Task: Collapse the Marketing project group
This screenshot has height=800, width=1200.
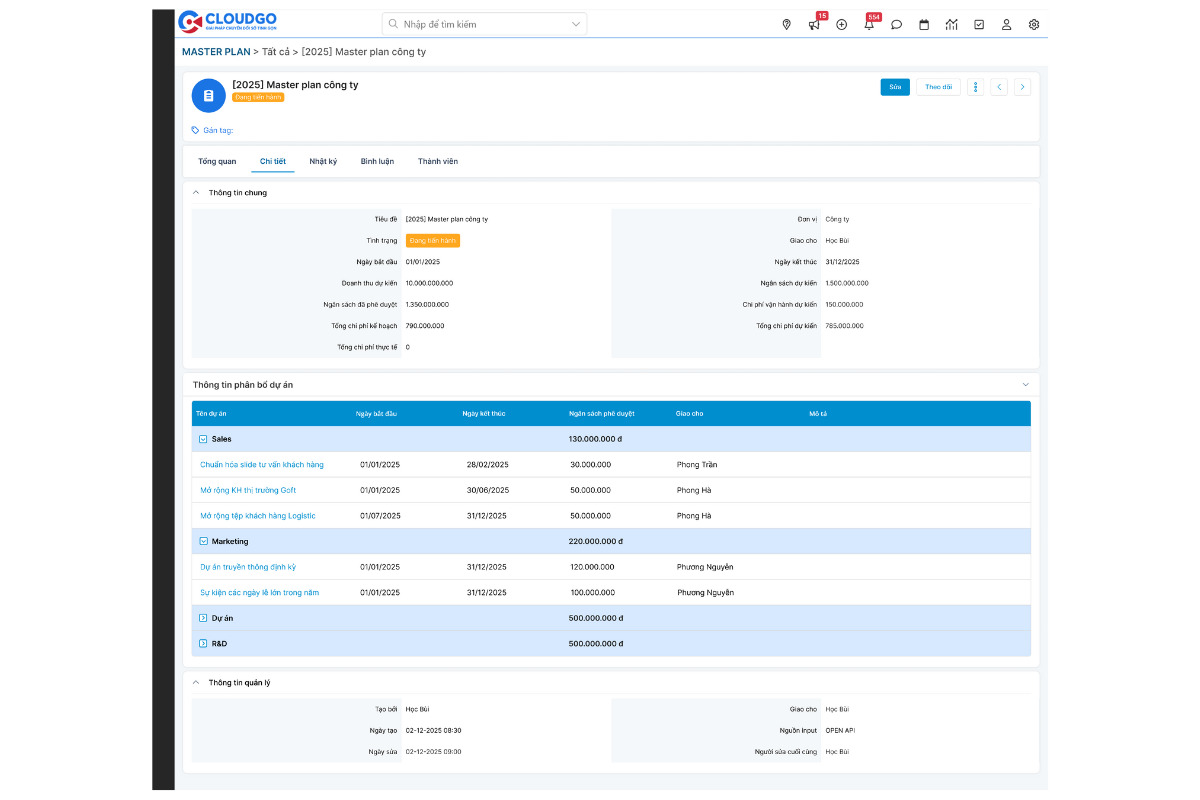Action: 203,541
